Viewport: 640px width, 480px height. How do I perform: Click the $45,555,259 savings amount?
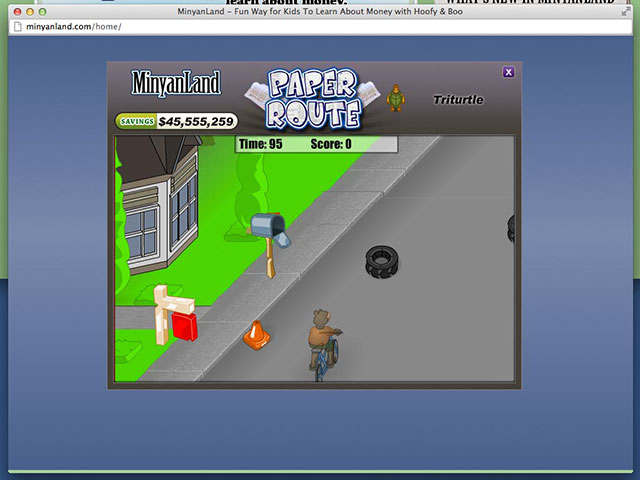[x=196, y=121]
